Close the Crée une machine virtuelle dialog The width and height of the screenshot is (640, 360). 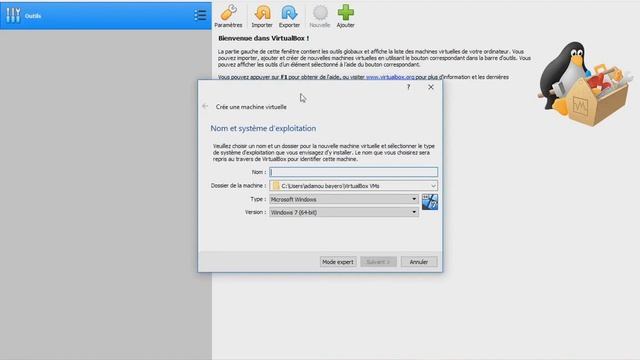(x=431, y=87)
